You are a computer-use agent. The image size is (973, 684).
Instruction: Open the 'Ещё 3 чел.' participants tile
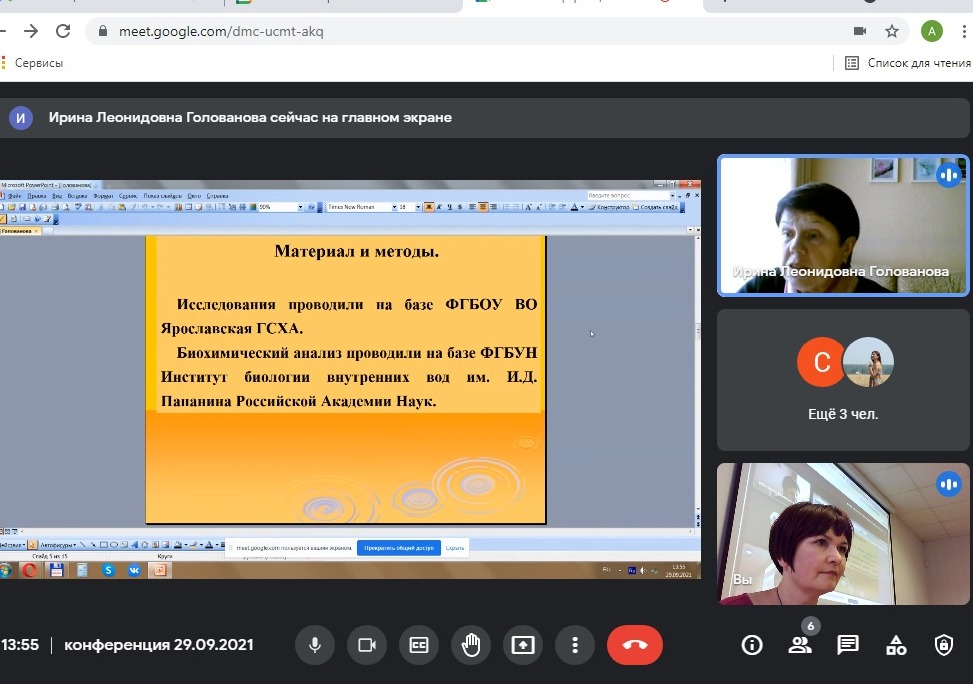(x=843, y=380)
